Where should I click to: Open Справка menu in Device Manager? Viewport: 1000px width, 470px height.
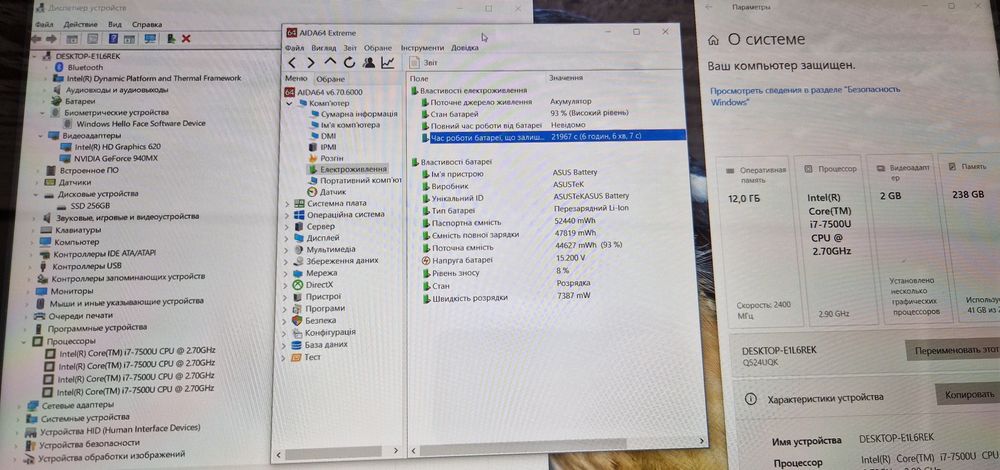[147, 24]
